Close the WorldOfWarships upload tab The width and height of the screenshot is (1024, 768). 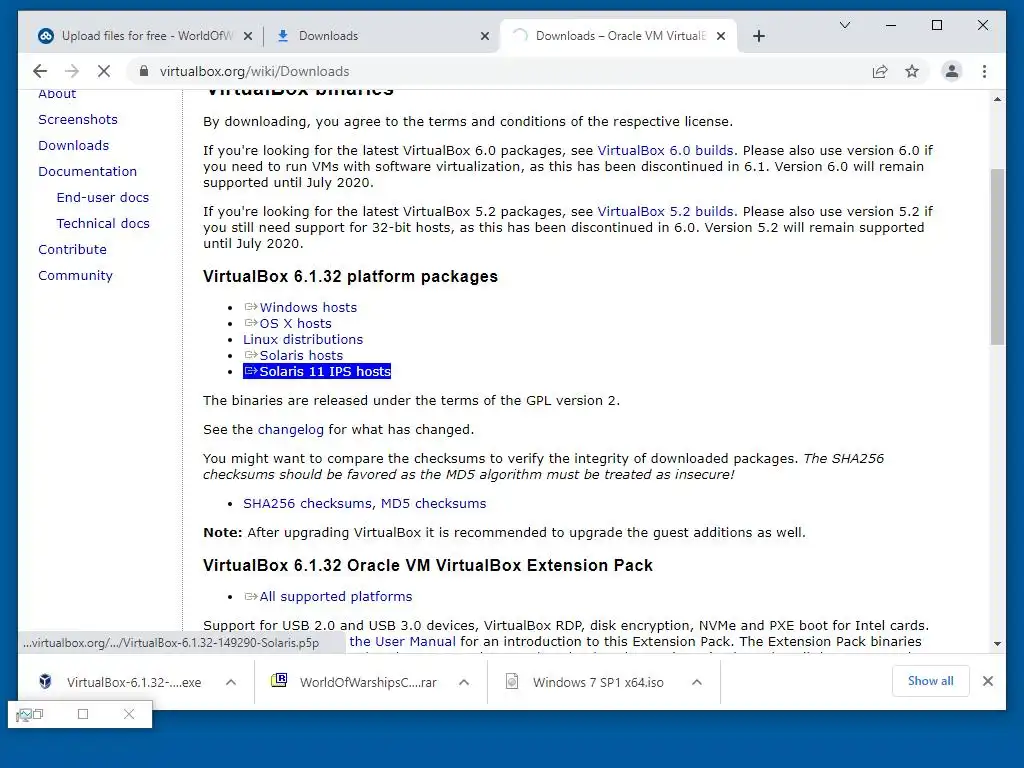click(248, 36)
